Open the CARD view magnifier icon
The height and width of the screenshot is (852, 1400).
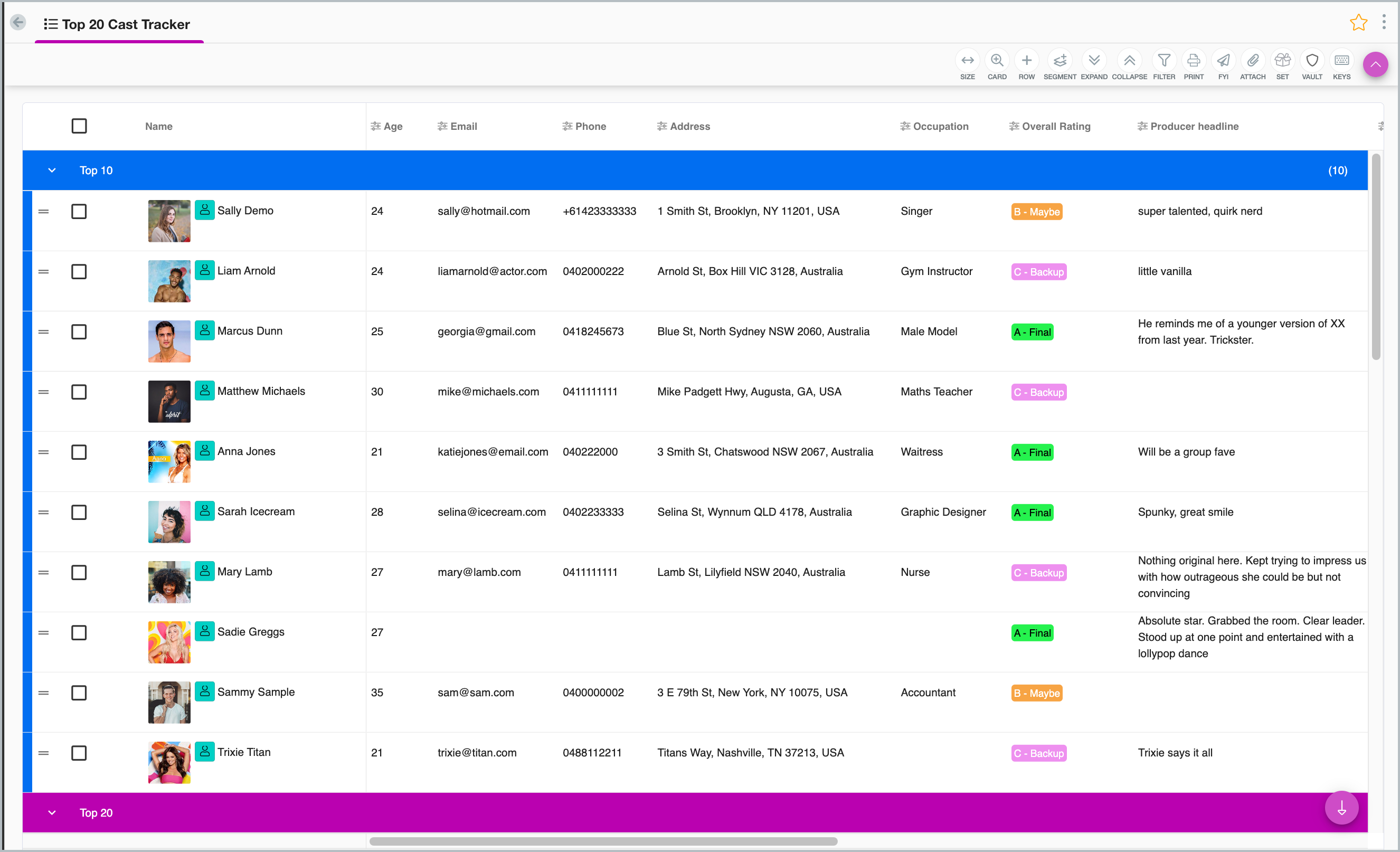tap(997, 61)
